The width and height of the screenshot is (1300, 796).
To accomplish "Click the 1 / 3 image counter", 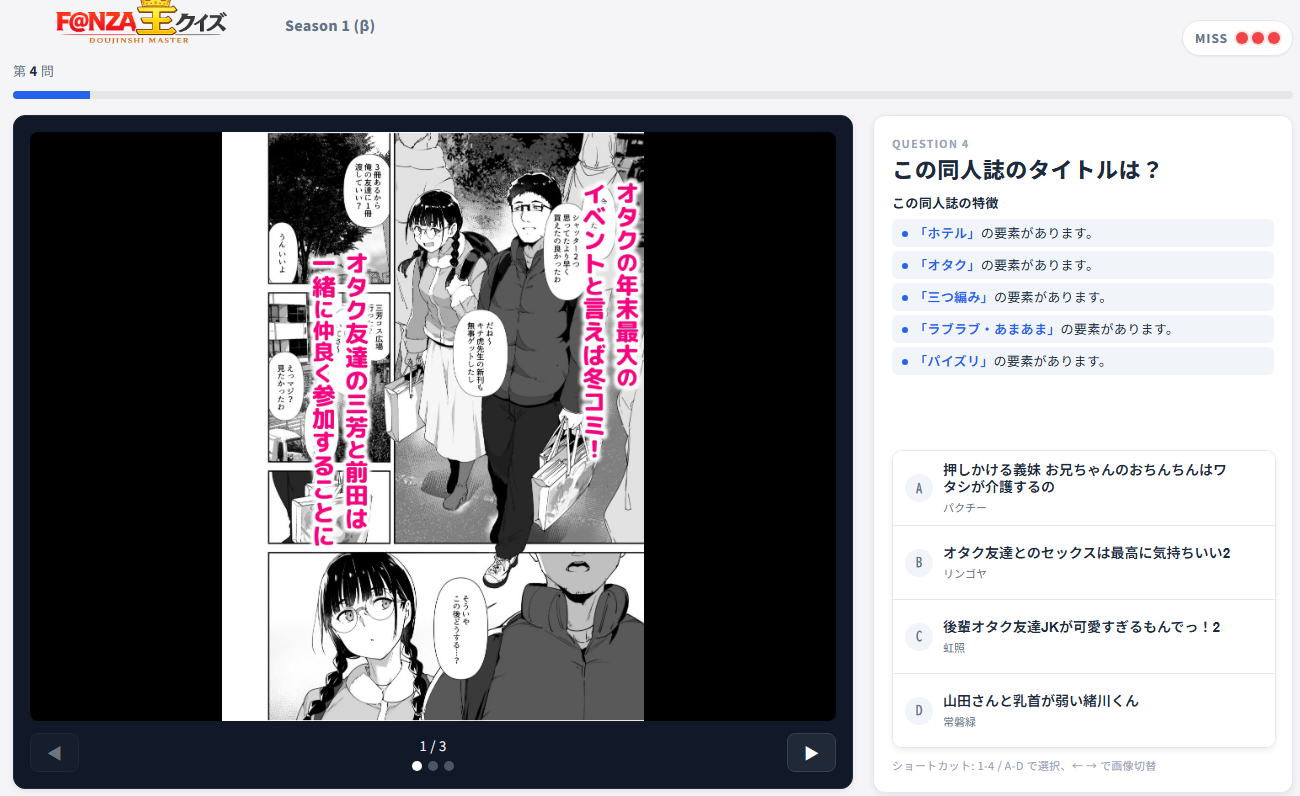I will tap(433, 746).
